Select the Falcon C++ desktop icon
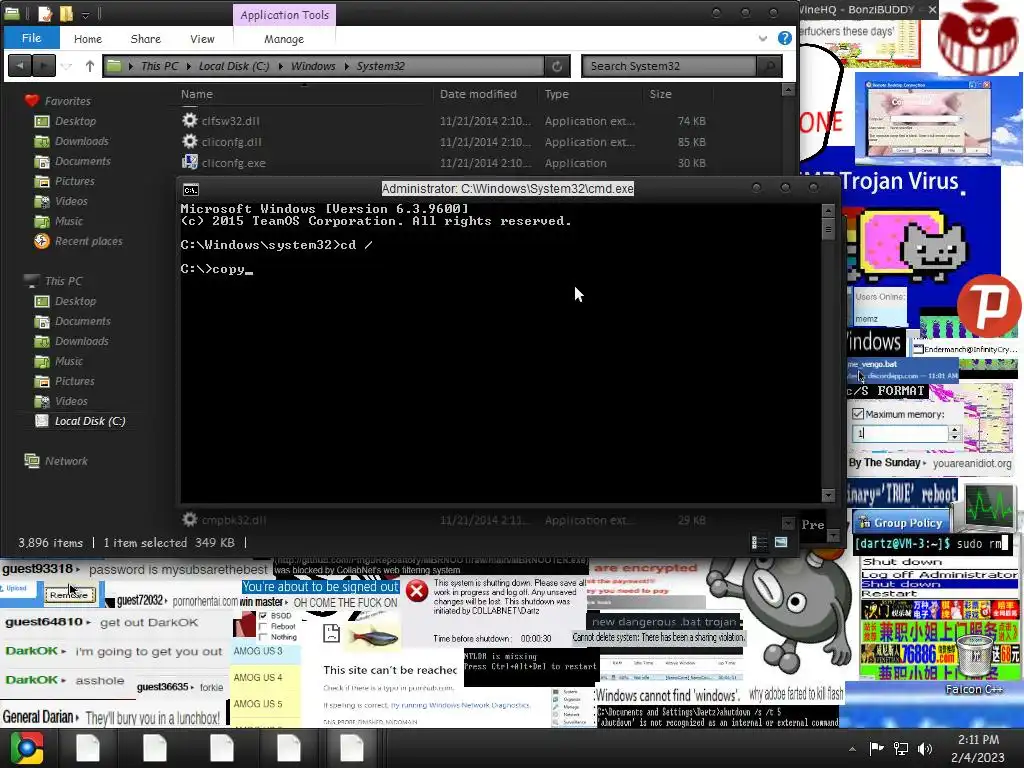This screenshot has width=1024, height=768. tap(974, 665)
